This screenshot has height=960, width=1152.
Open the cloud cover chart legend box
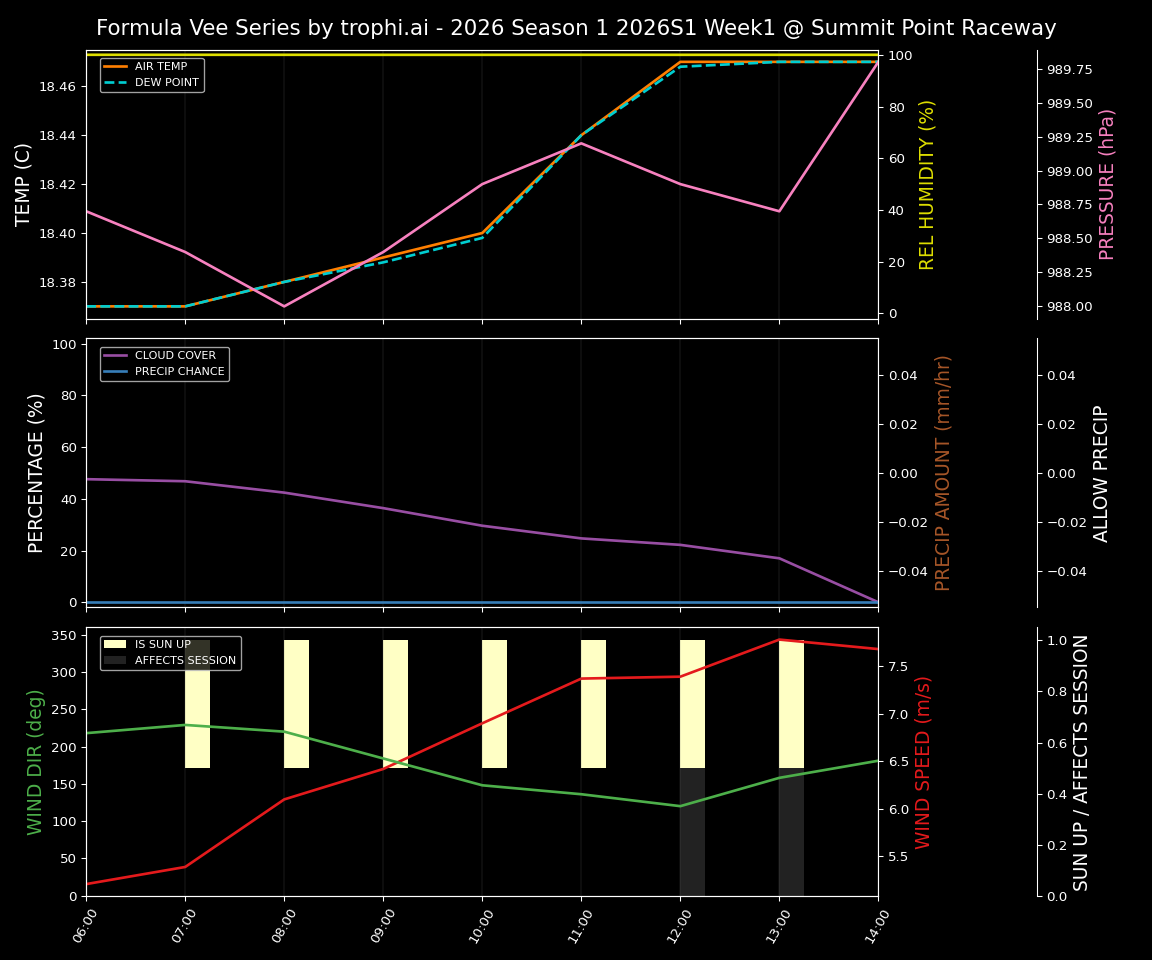pyautogui.click(x=164, y=363)
